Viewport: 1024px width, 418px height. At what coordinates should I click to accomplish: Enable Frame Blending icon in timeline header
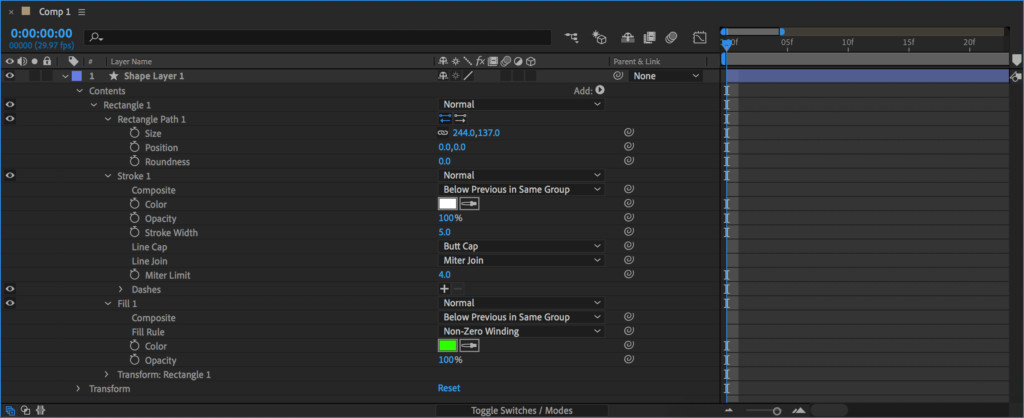[x=649, y=38]
